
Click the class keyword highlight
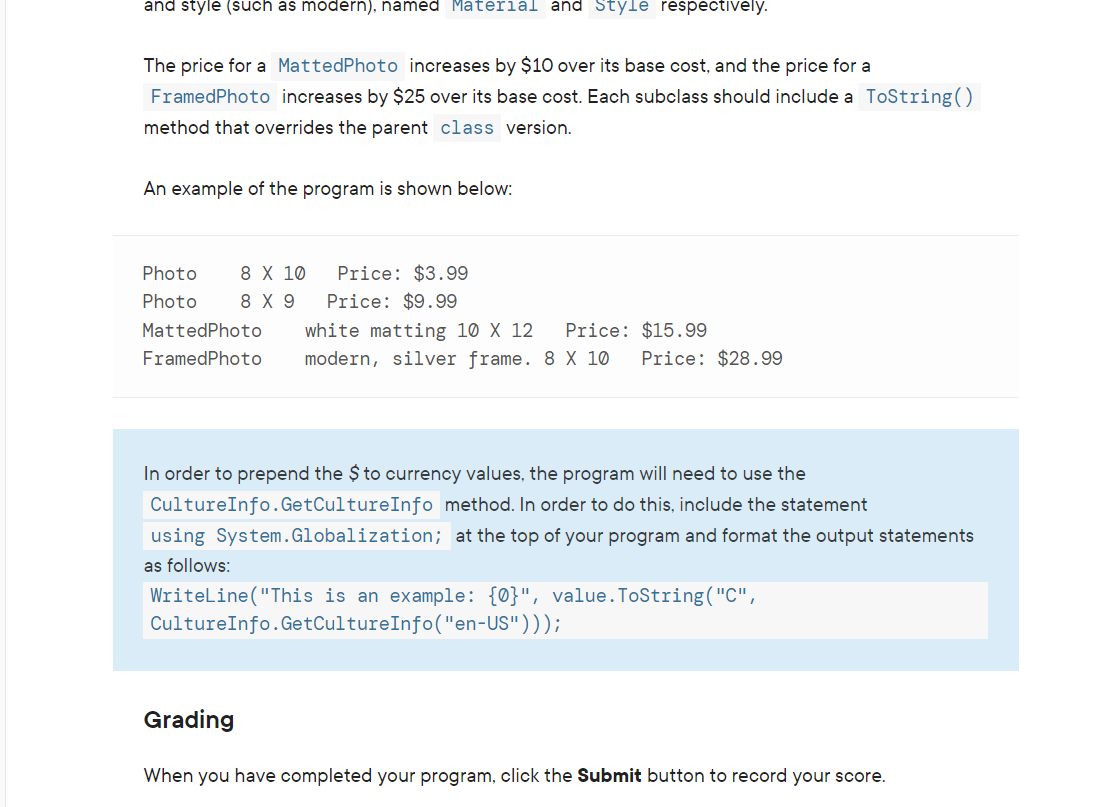click(466, 128)
